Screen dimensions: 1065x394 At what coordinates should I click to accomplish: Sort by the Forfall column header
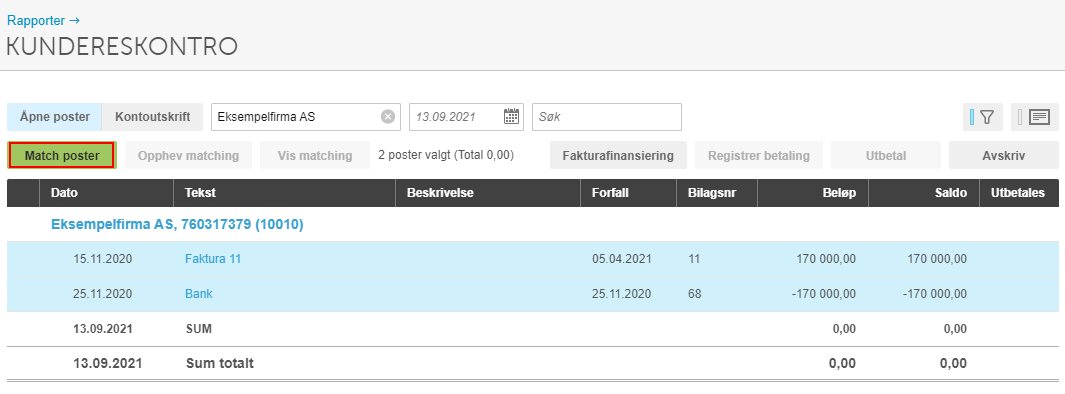click(x=629, y=193)
